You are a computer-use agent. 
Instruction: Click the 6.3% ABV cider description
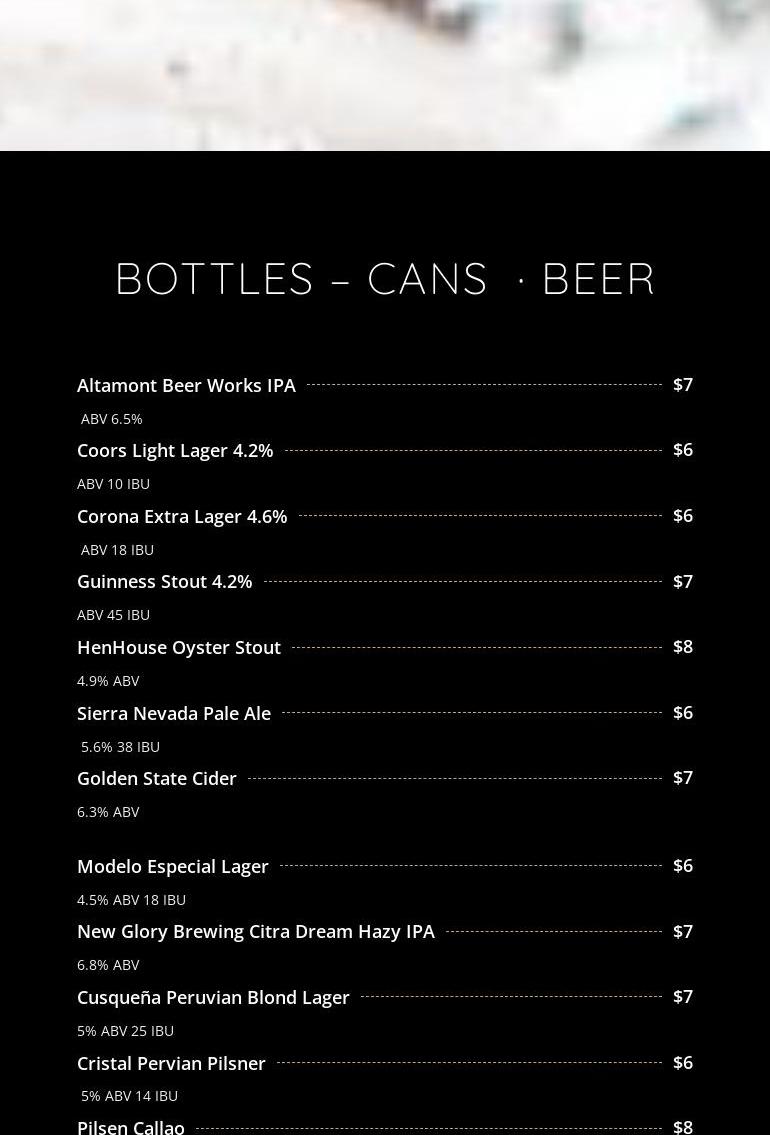click(108, 812)
